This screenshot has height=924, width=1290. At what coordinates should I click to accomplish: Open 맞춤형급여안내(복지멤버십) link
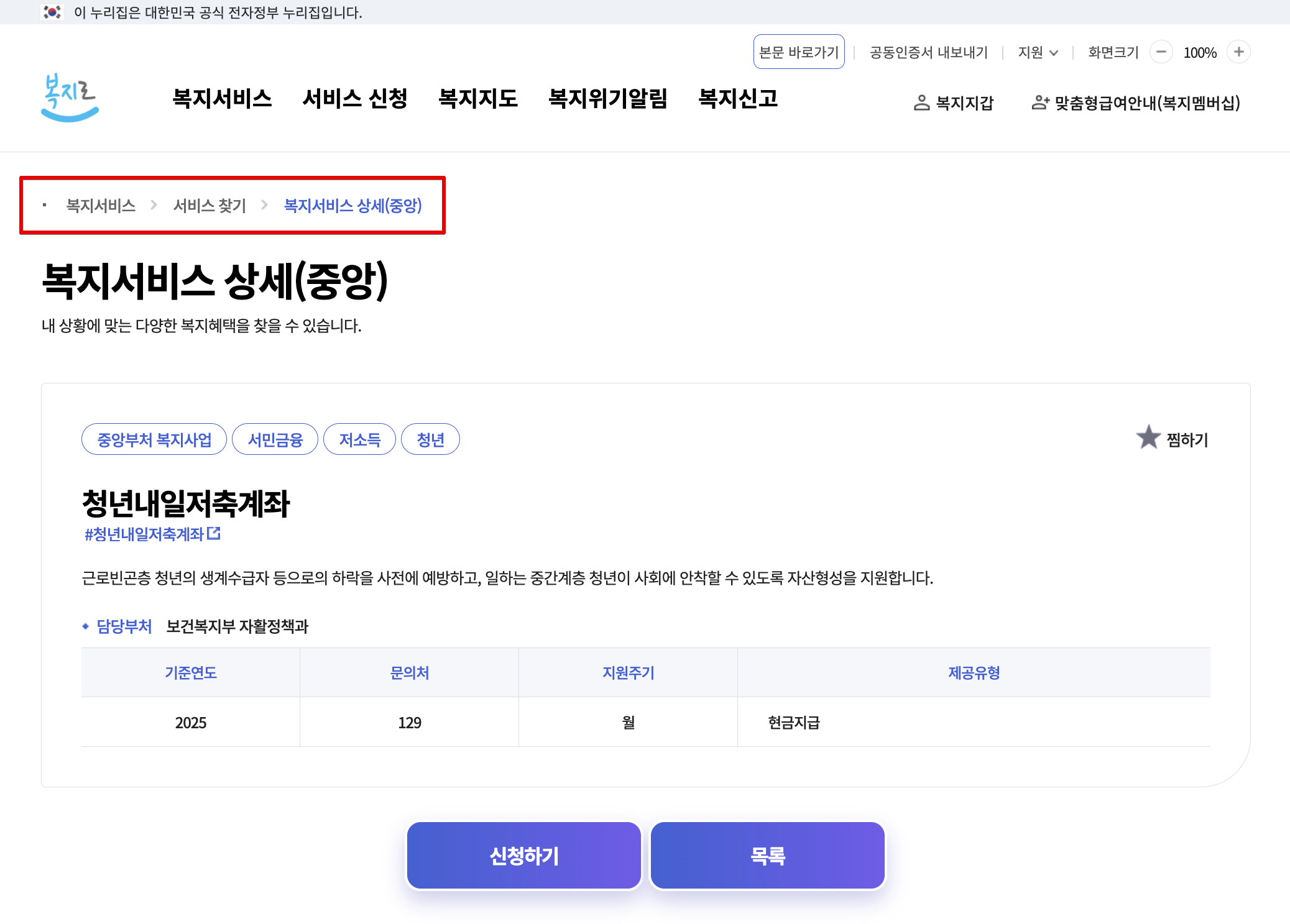pos(1136,103)
